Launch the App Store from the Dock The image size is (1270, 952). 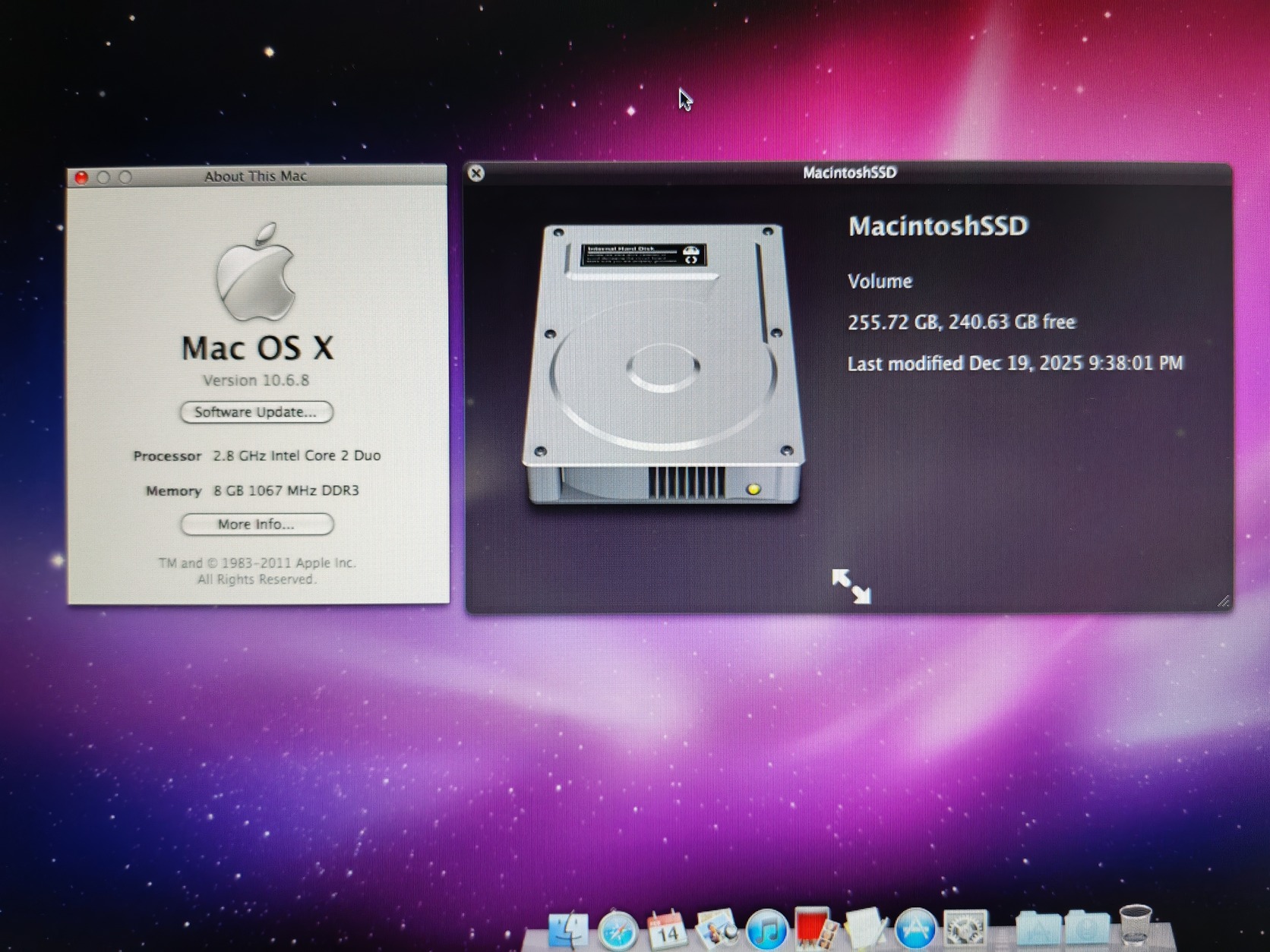click(915, 930)
